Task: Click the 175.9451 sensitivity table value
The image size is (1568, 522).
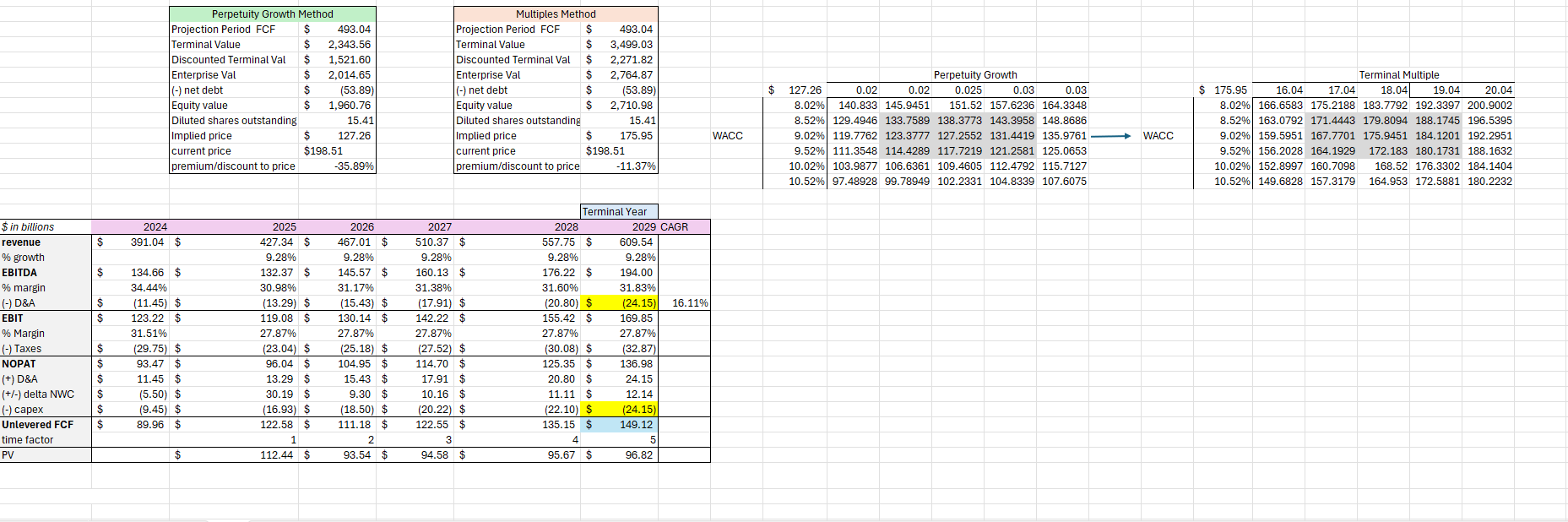Action: [x=1385, y=136]
